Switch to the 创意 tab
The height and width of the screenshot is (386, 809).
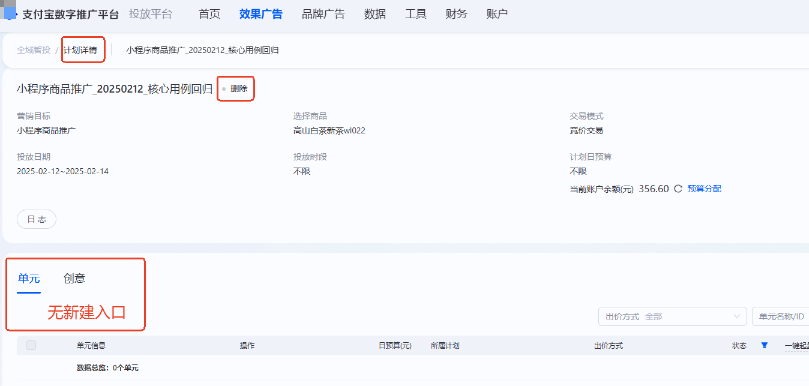click(x=74, y=279)
